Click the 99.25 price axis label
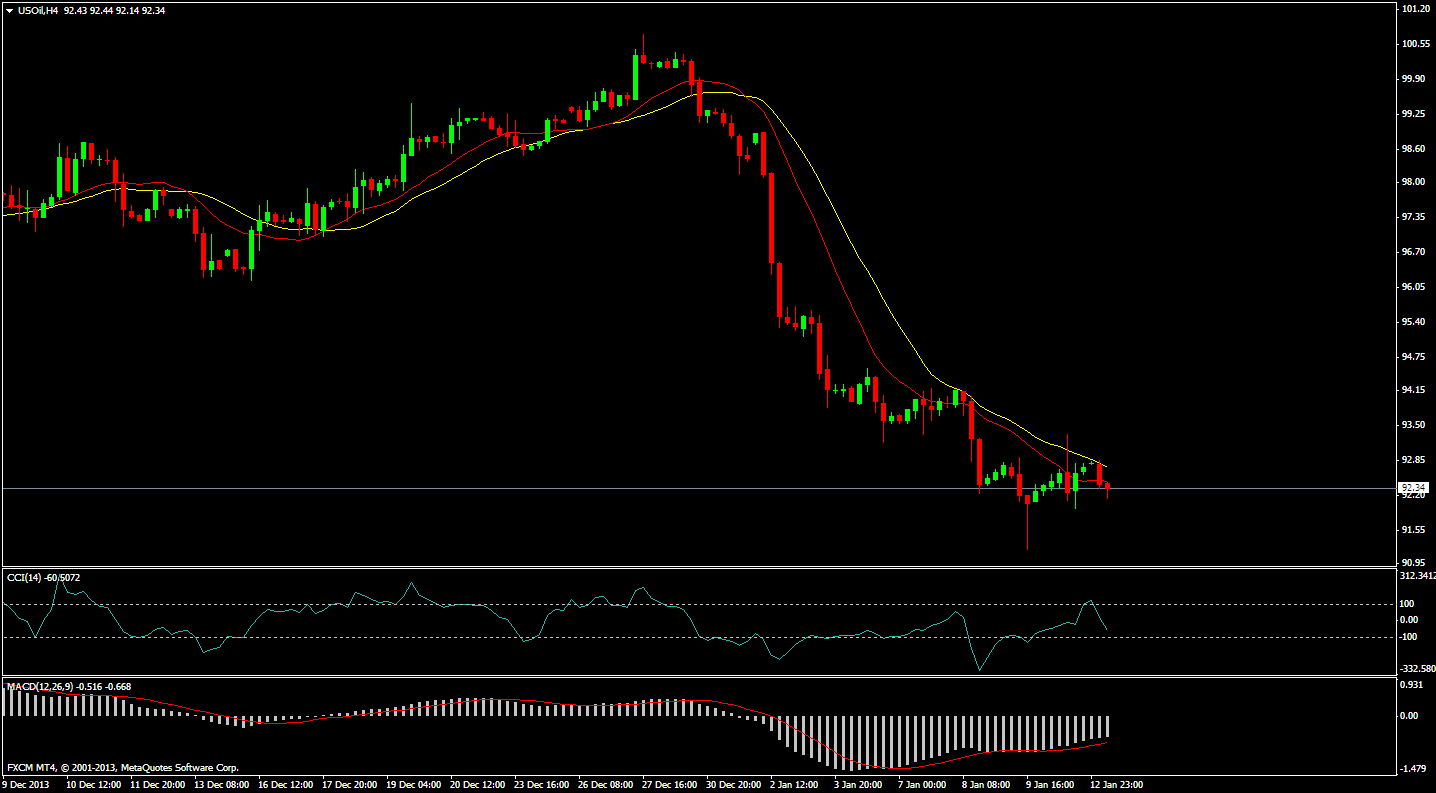This screenshot has height=793, width=1436. [1414, 113]
